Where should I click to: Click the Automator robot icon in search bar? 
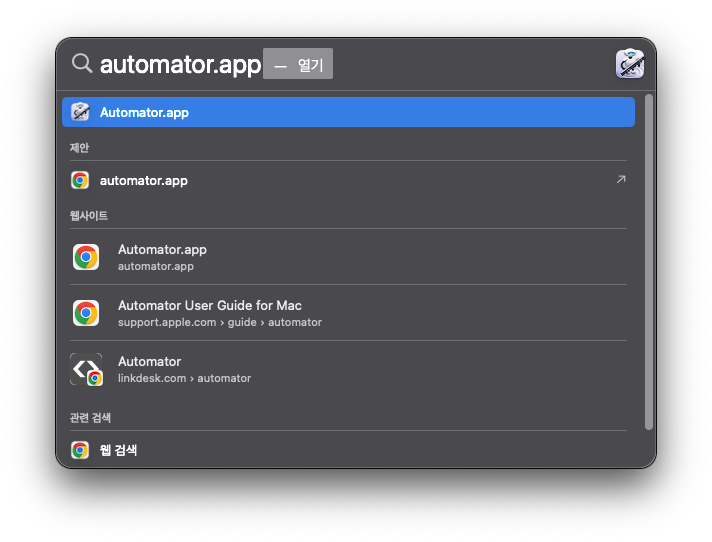point(629,64)
